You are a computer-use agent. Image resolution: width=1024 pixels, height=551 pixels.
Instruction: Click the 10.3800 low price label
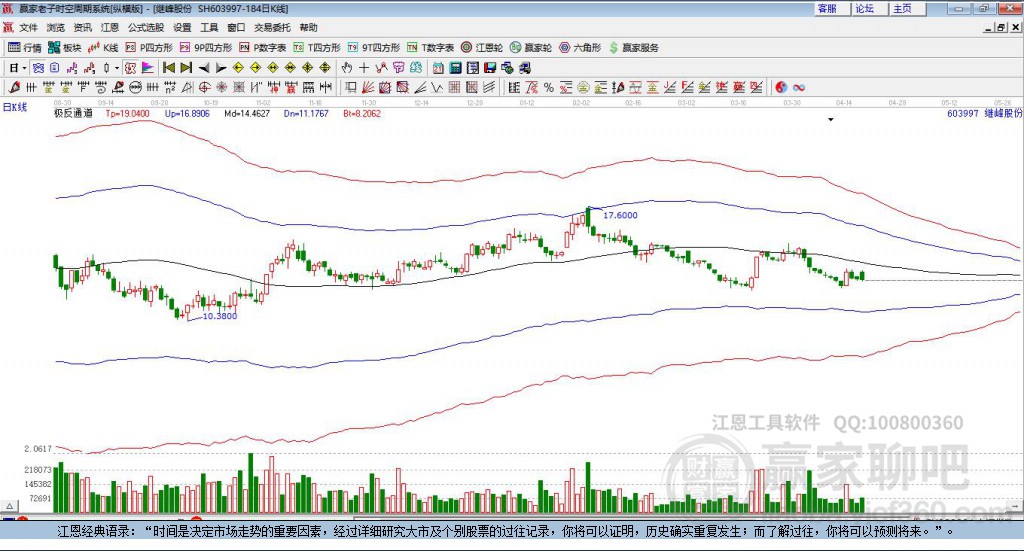[220, 316]
